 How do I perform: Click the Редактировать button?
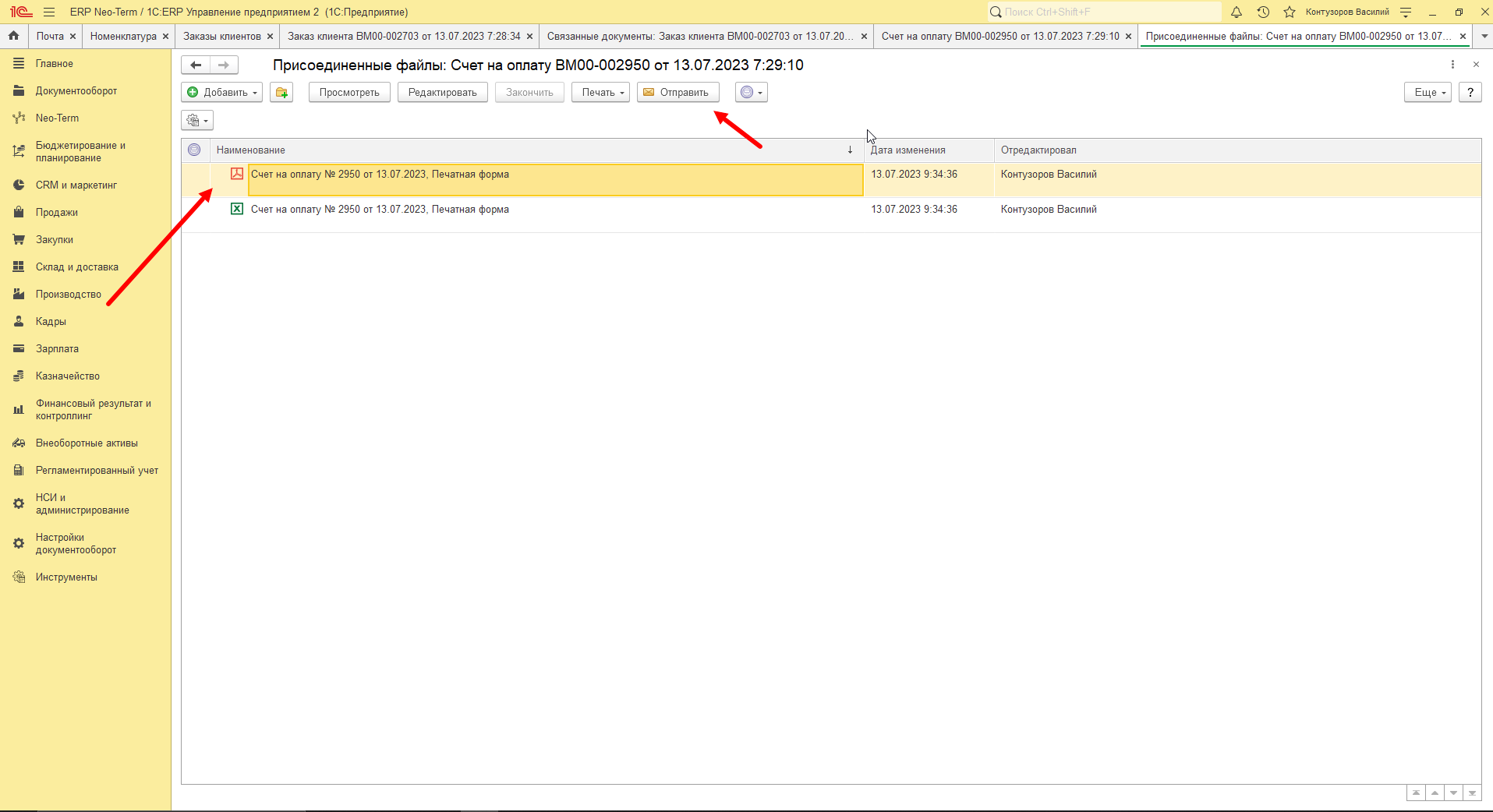click(443, 92)
